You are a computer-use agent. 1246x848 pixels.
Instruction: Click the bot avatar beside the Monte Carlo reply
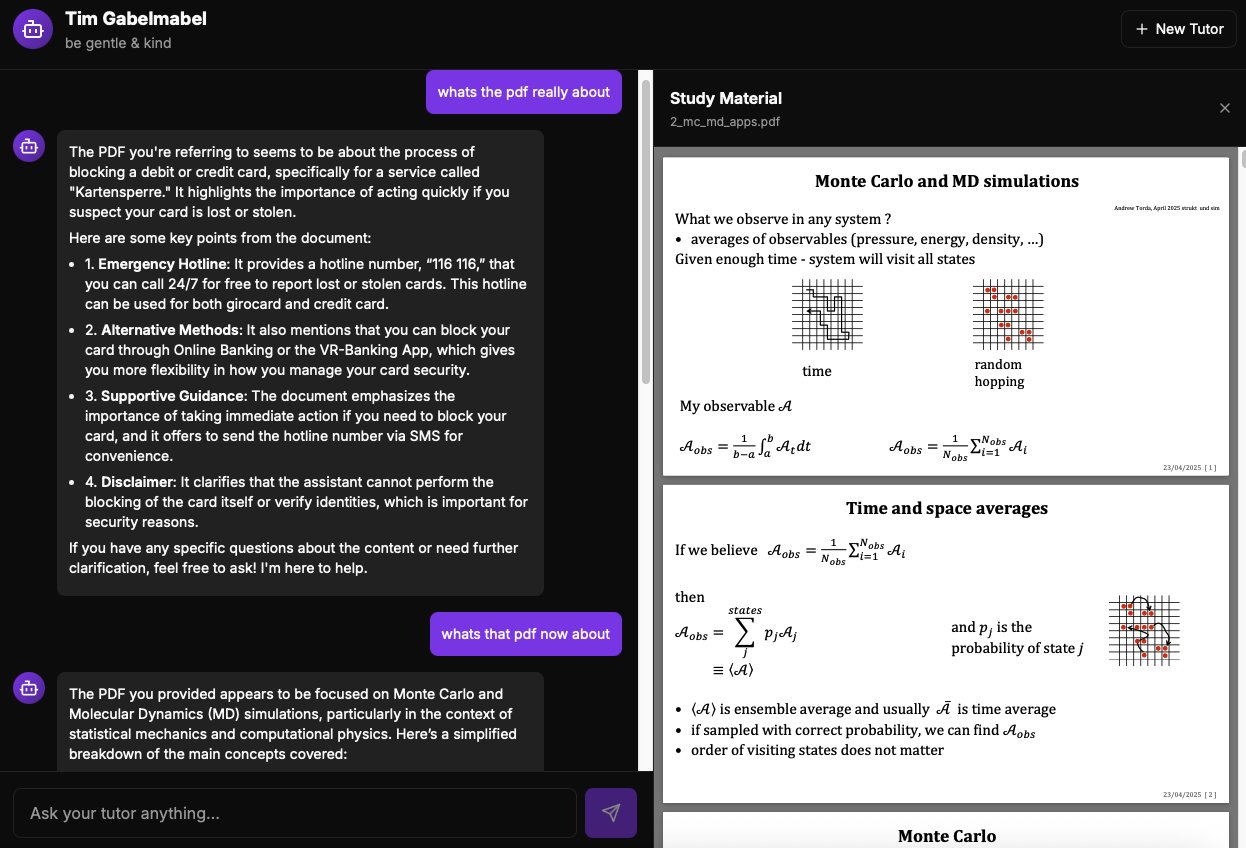29,688
